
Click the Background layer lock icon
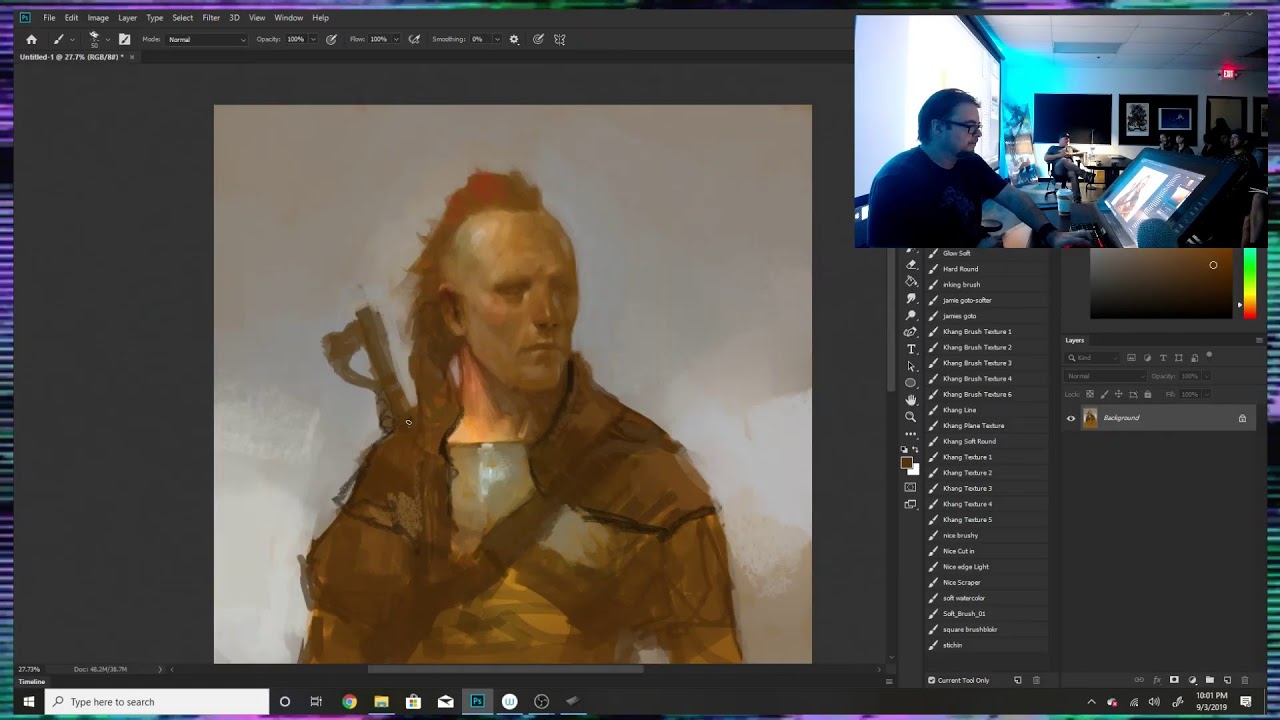tap(1242, 418)
